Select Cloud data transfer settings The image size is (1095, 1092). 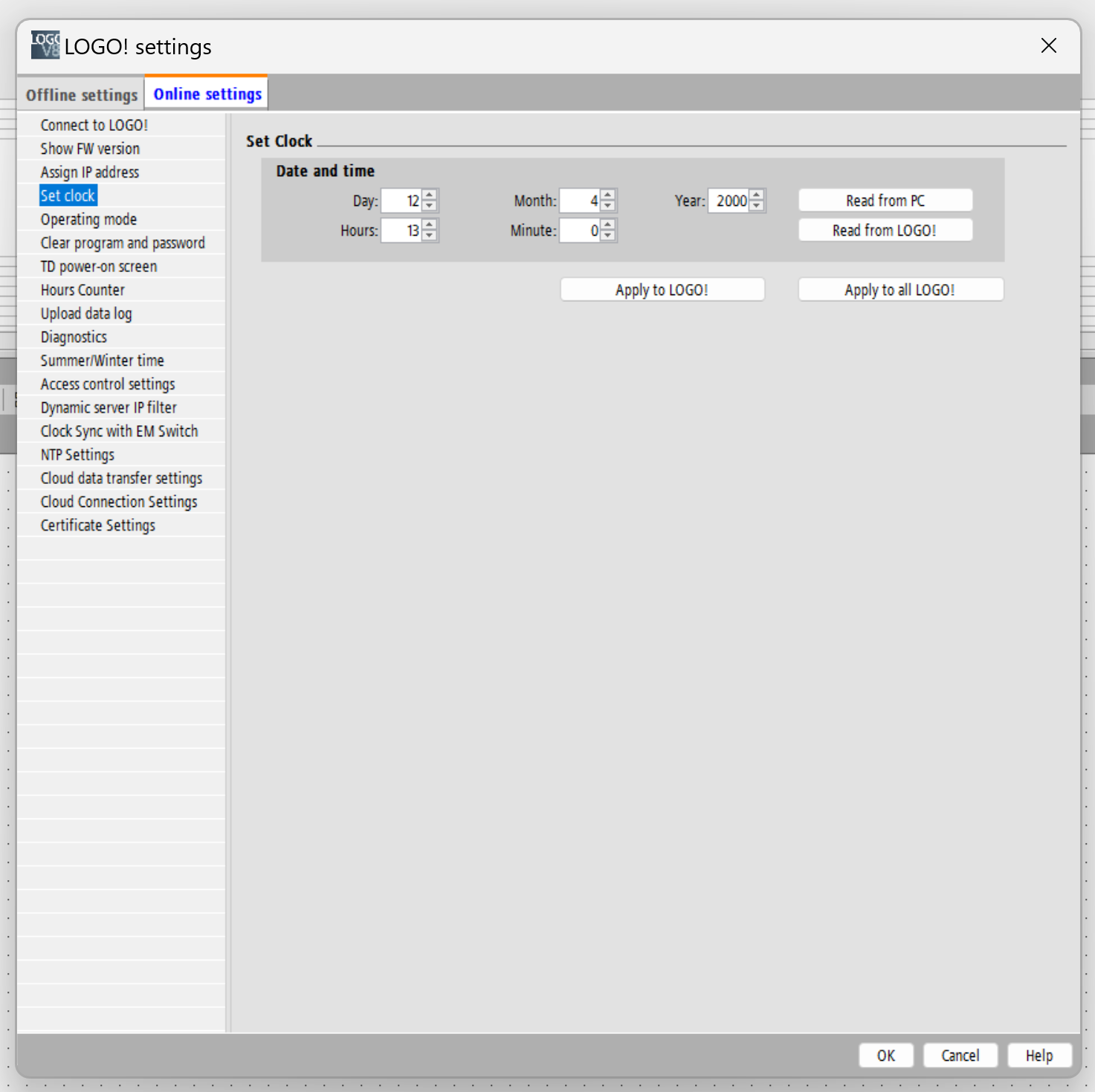(x=121, y=478)
